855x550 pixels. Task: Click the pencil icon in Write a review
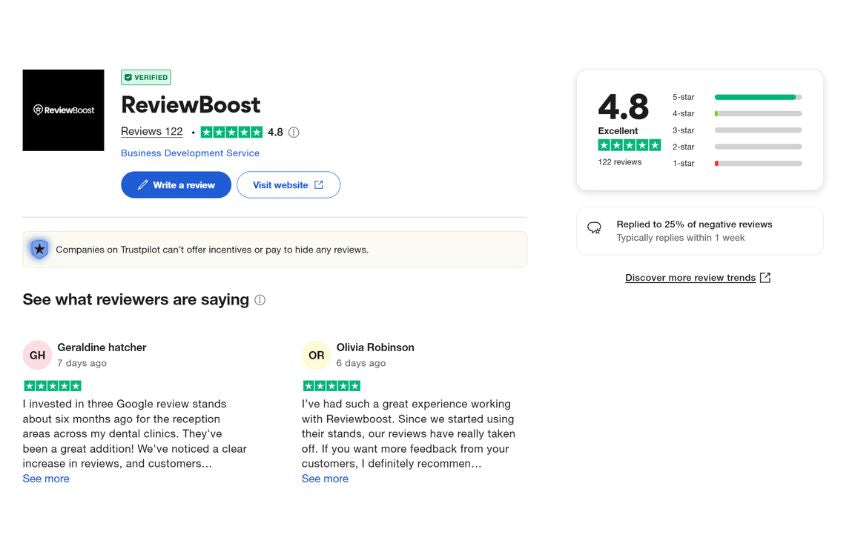(x=143, y=185)
